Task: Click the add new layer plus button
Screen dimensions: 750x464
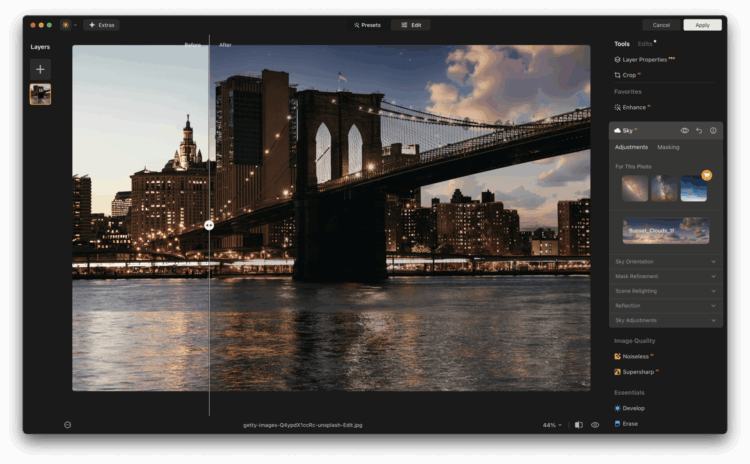Action: pyautogui.click(x=40, y=69)
